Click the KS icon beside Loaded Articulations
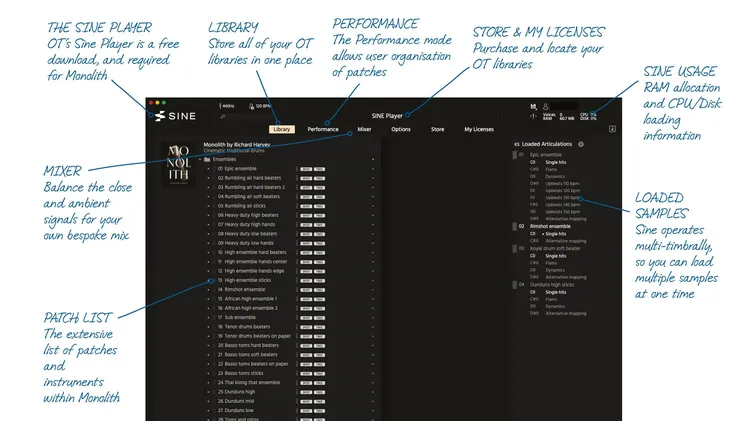The image size is (750, 421). point(517,144)
